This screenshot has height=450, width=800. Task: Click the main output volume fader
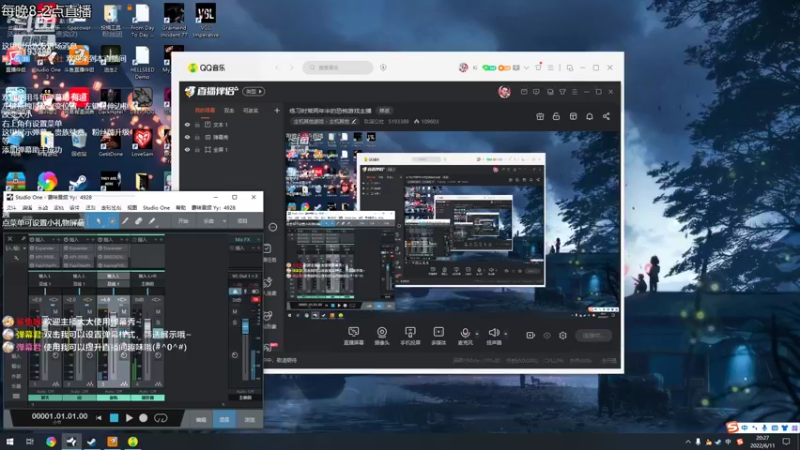245,327
